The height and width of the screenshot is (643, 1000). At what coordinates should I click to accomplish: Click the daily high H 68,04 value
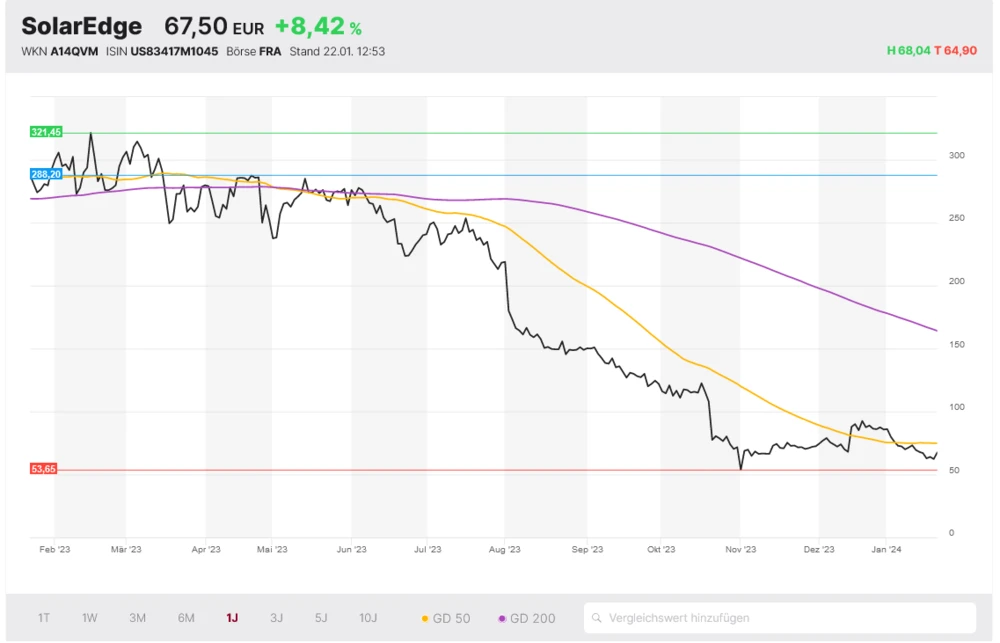[907, 51]
